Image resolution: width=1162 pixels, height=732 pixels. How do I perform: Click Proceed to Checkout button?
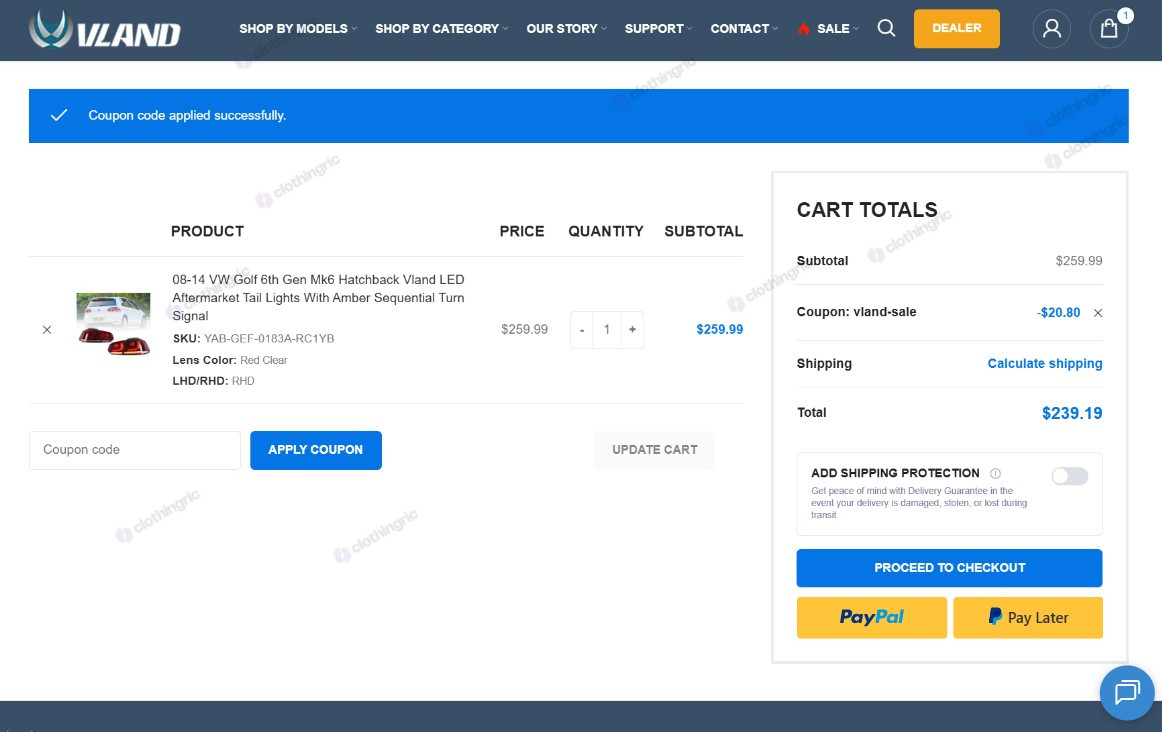pos(949,568)
